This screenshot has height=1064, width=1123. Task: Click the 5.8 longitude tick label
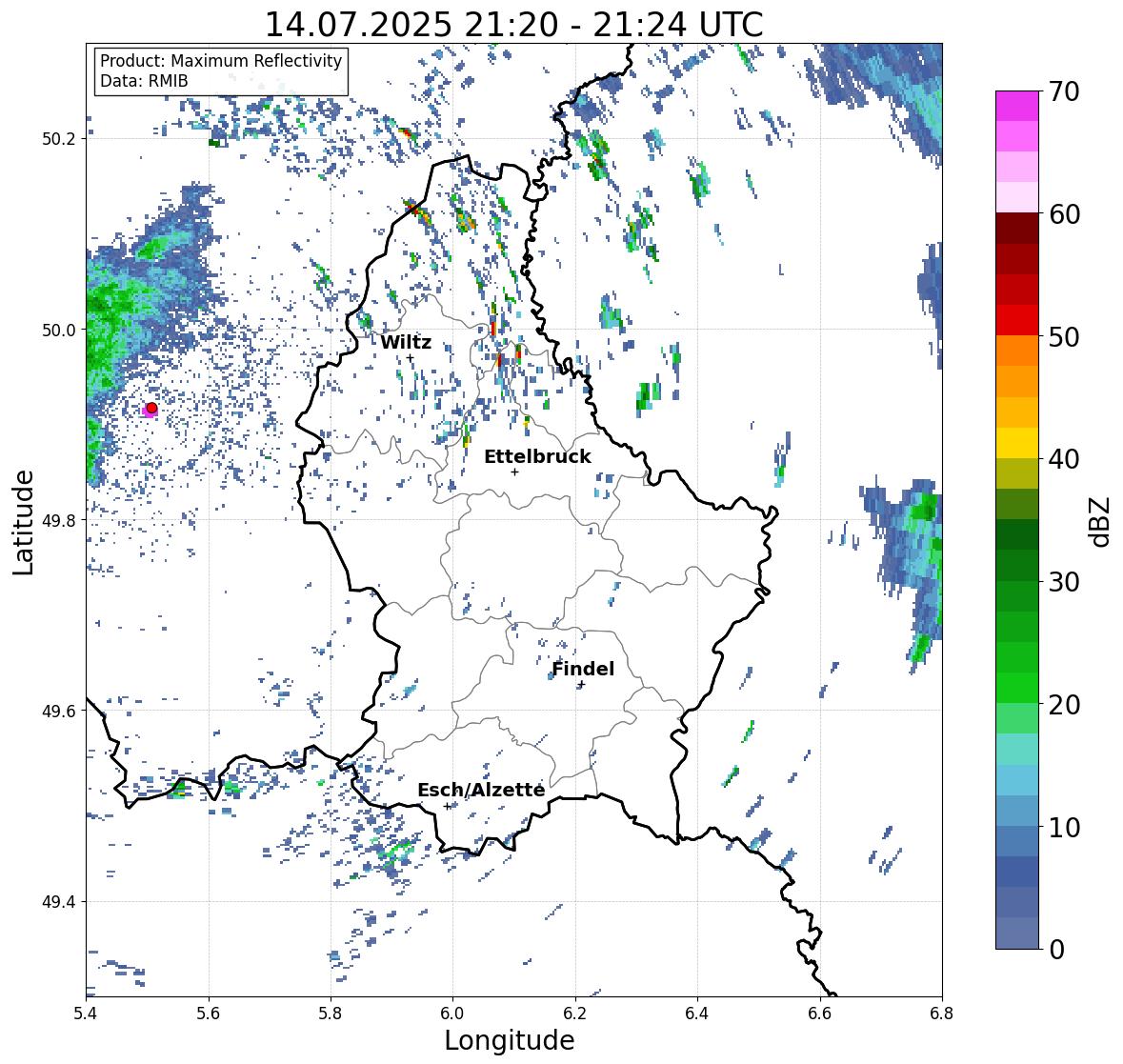[331, 1014]
